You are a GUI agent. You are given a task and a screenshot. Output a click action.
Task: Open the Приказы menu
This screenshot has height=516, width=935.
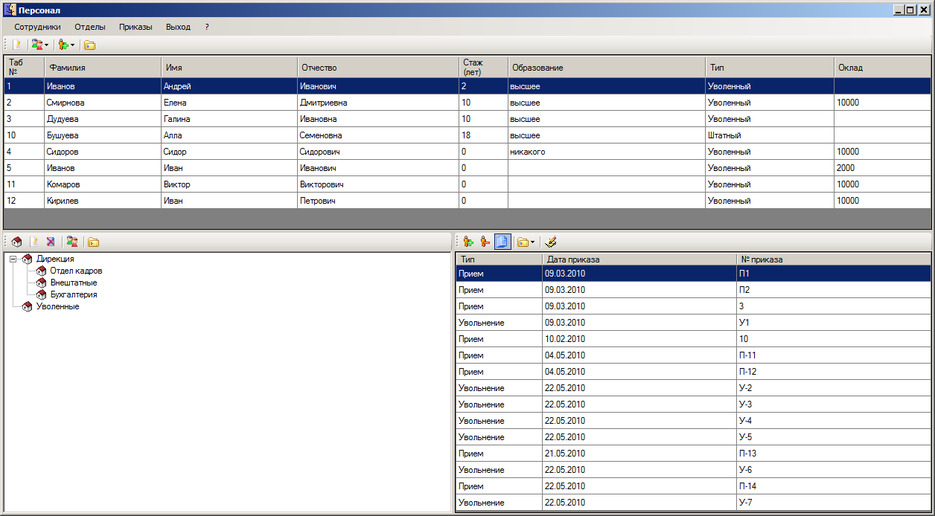point(135,27)
